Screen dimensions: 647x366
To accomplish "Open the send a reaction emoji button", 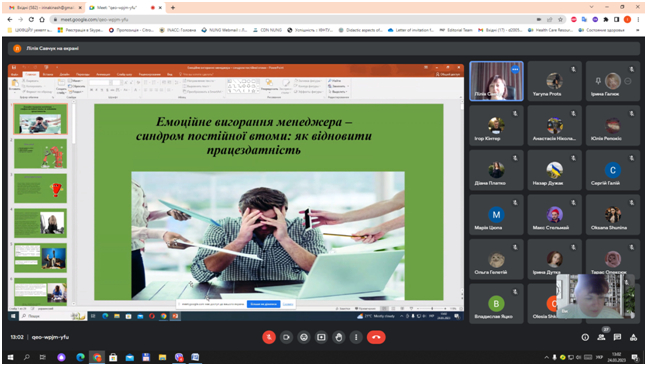I will (x=304, y=337).
